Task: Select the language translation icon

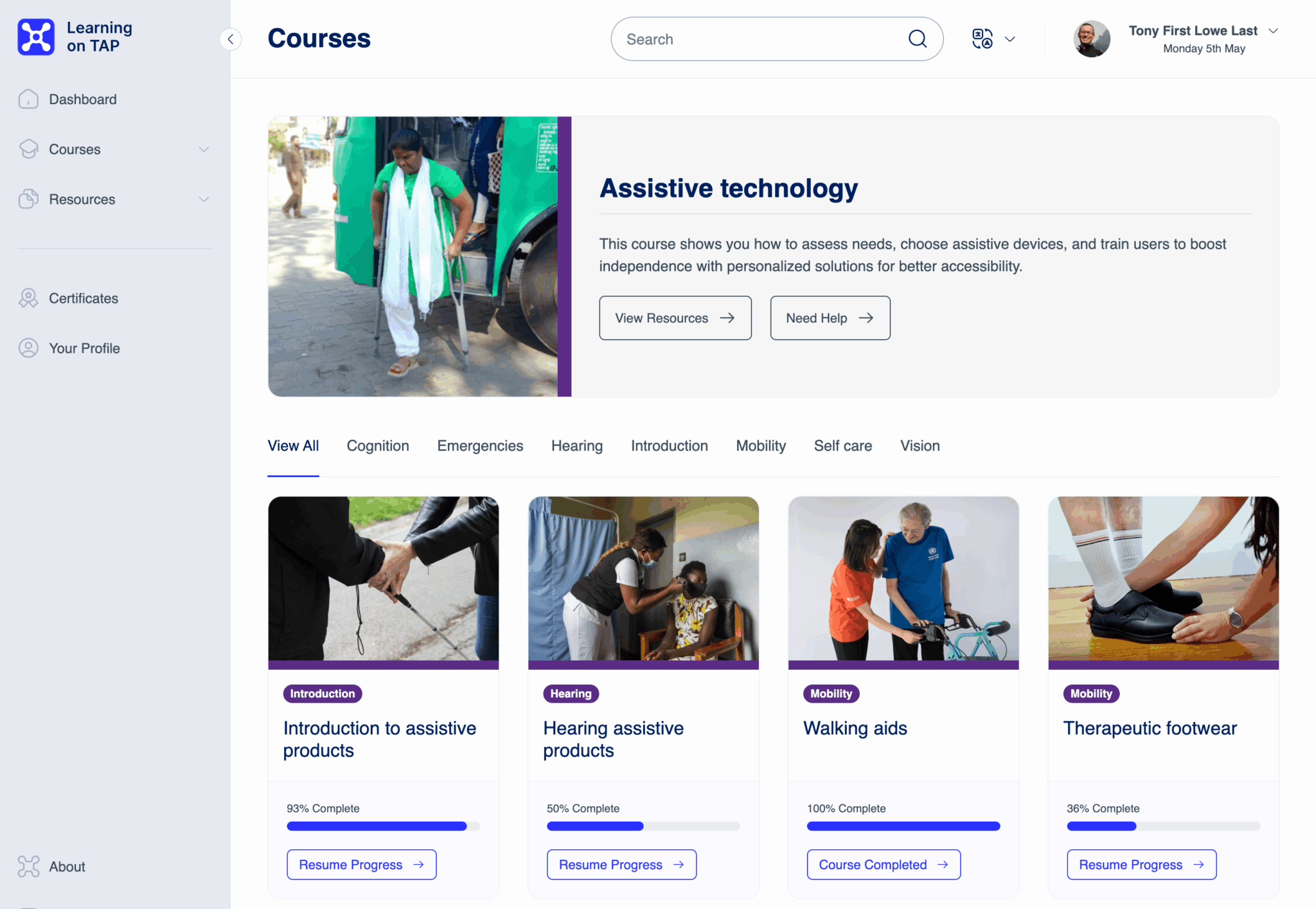Action: coord(984,39)
